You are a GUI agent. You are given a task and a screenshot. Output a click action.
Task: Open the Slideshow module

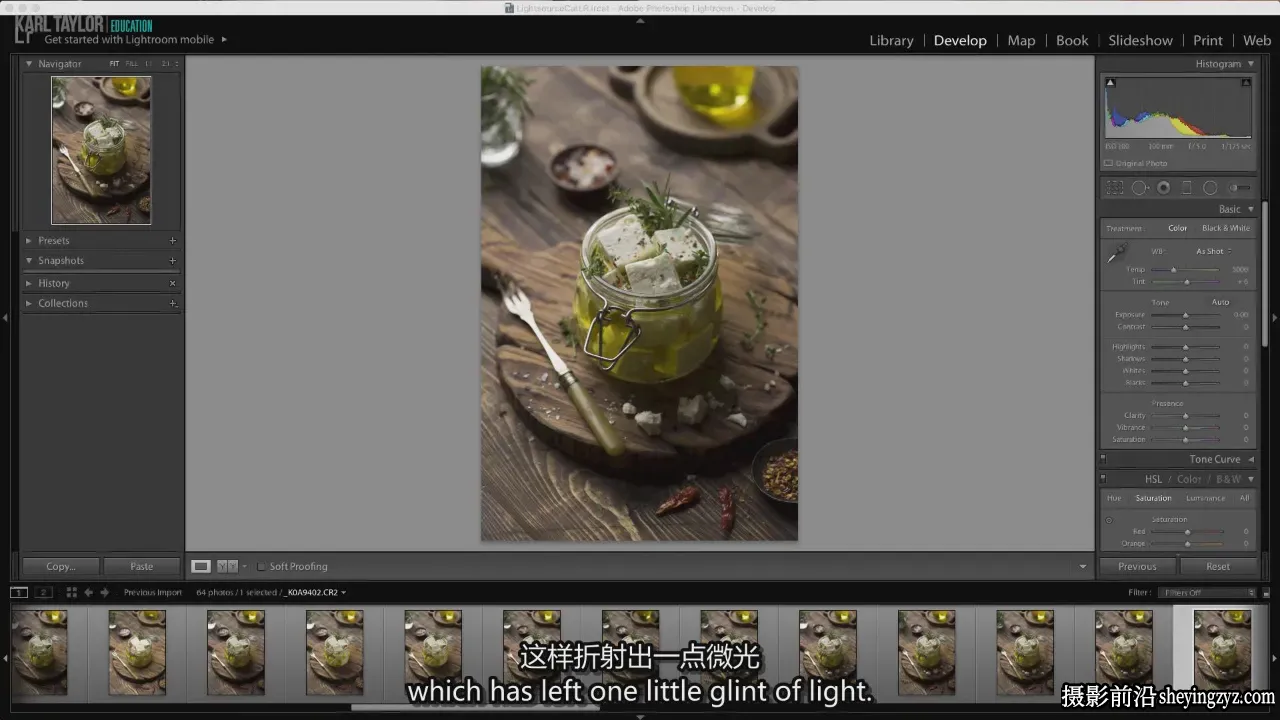coord(1140,40)
